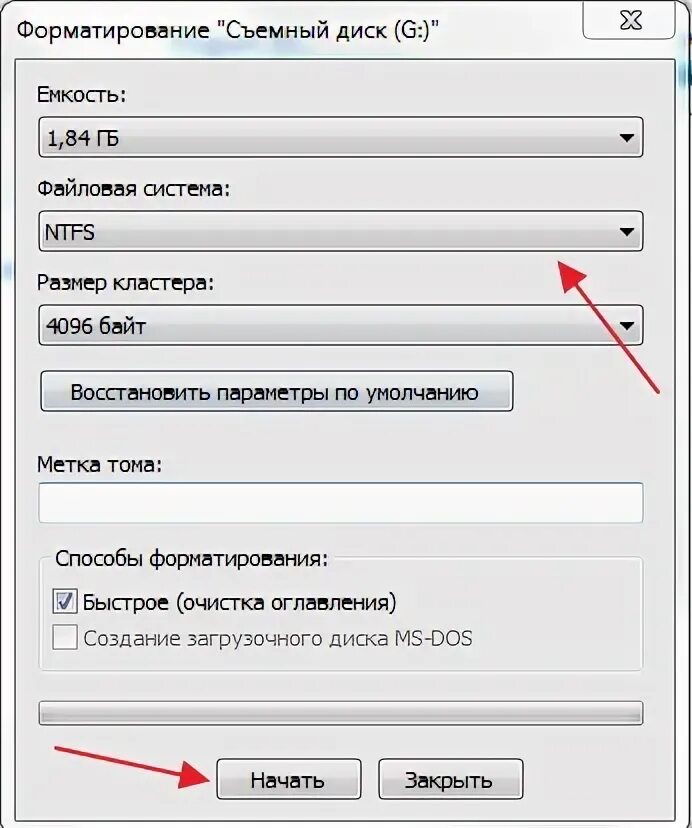The height and width of the screenshot is (828, 692).
Task: Click the 1,84 ГБ capacity value
Action: [83, 138]
